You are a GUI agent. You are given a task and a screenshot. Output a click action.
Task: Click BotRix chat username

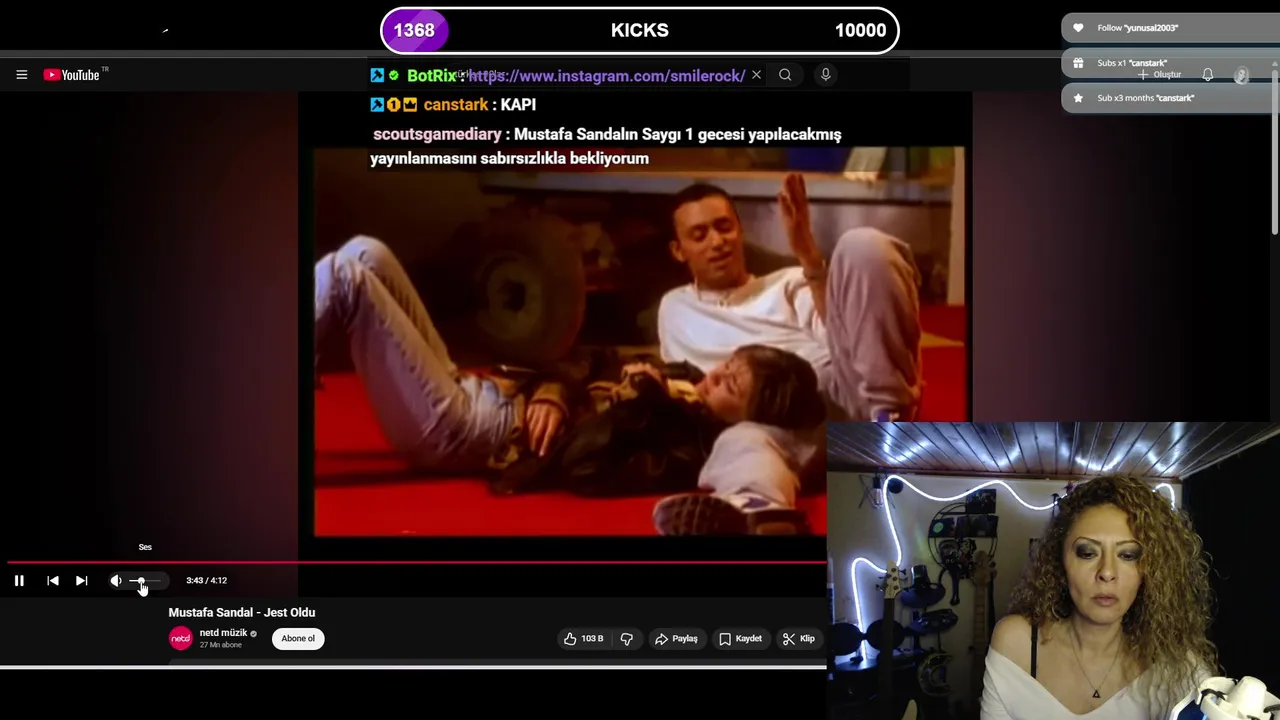point(432,75)
